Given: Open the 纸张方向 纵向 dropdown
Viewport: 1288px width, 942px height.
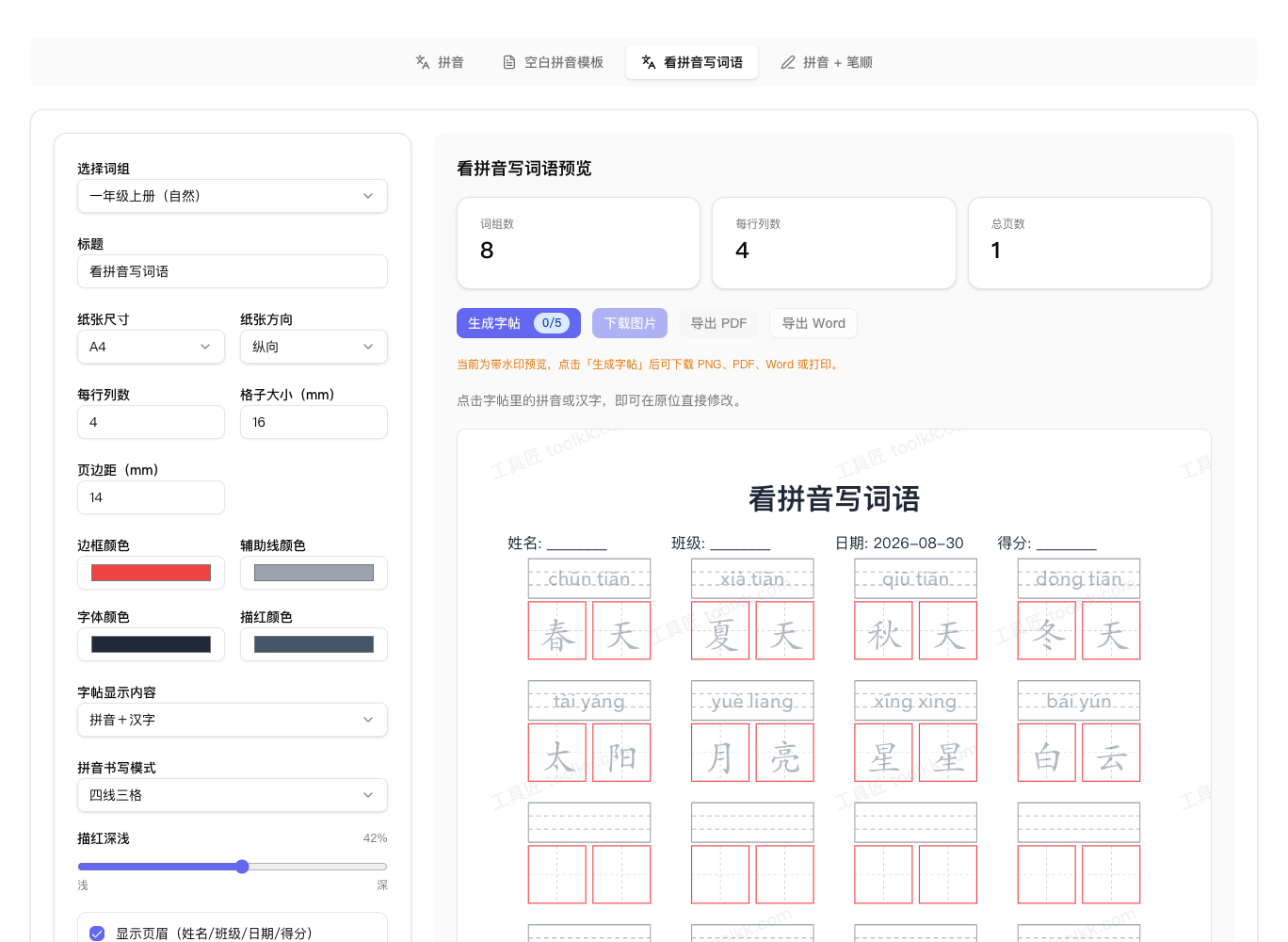Looking at the screenshot, I should (314, 347).
